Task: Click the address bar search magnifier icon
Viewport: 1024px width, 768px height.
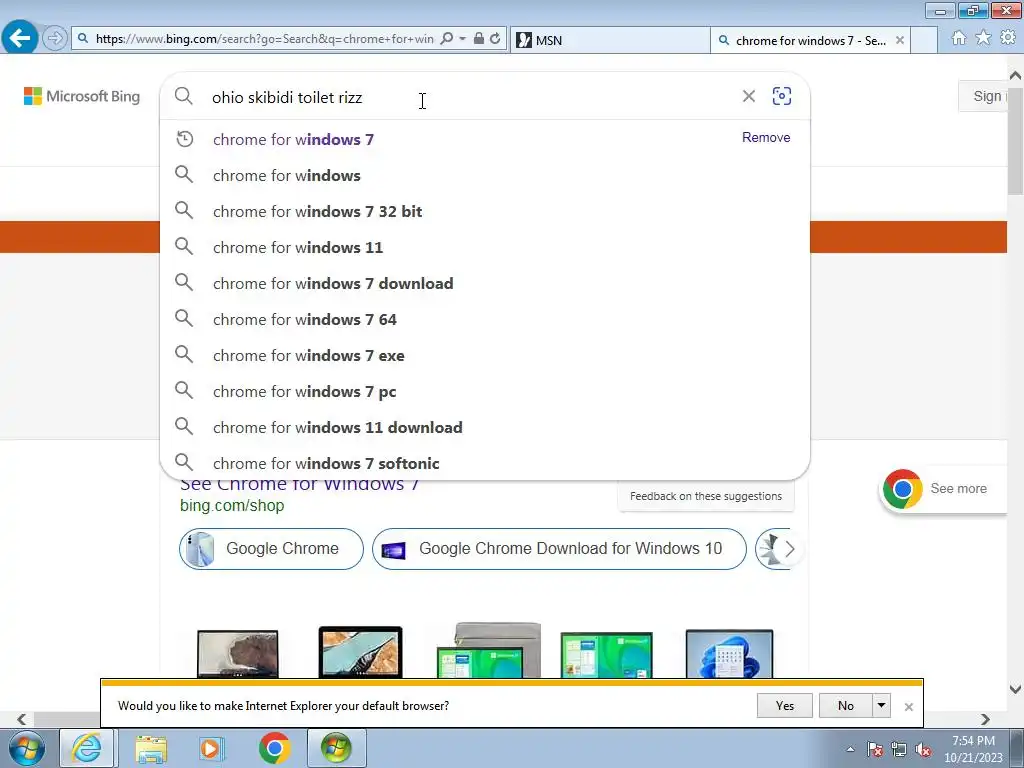Action: click(x=447, y=39)
